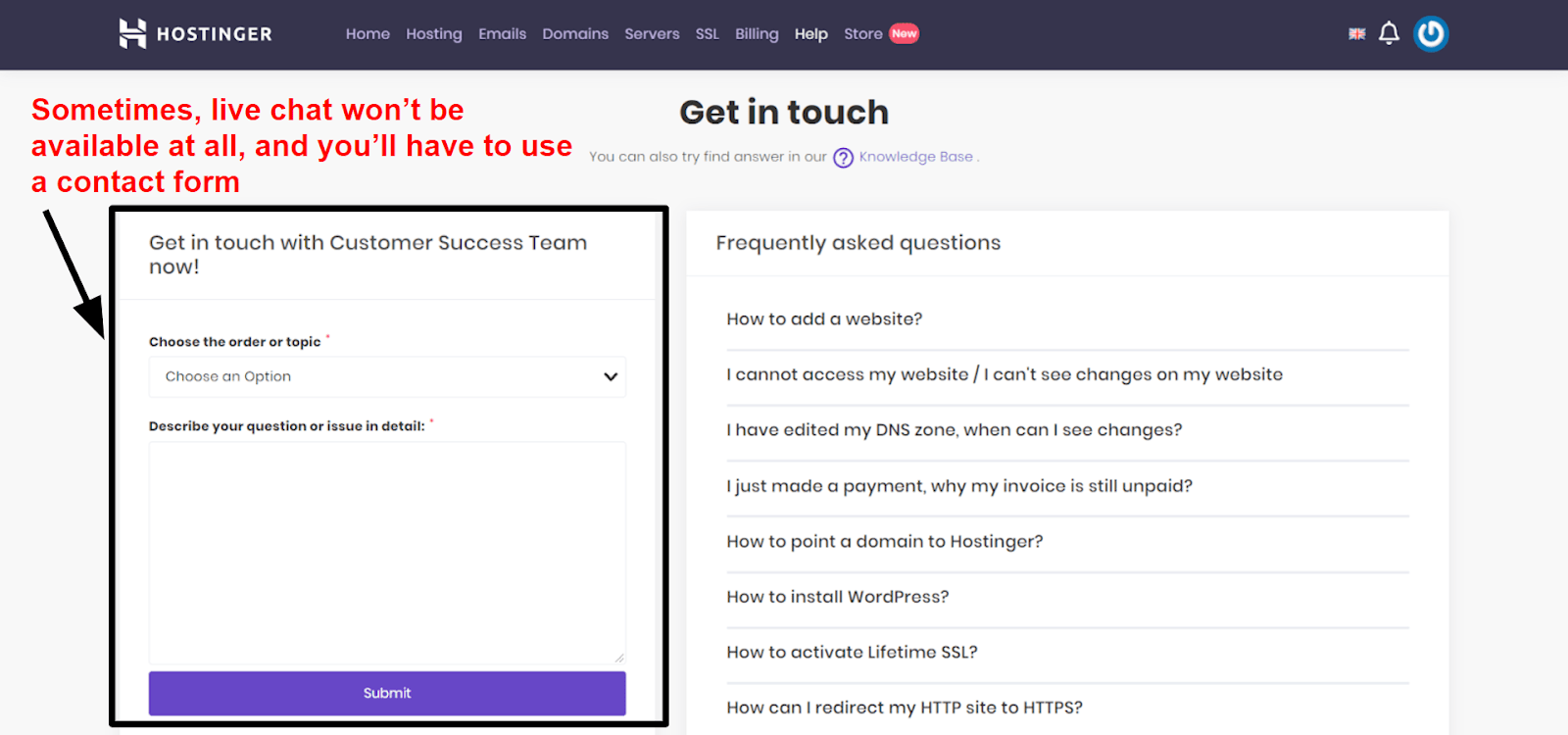Viewport: 1568px width, 735px height.
Task: Click the Hostinger logo
Action: [195, 33]
